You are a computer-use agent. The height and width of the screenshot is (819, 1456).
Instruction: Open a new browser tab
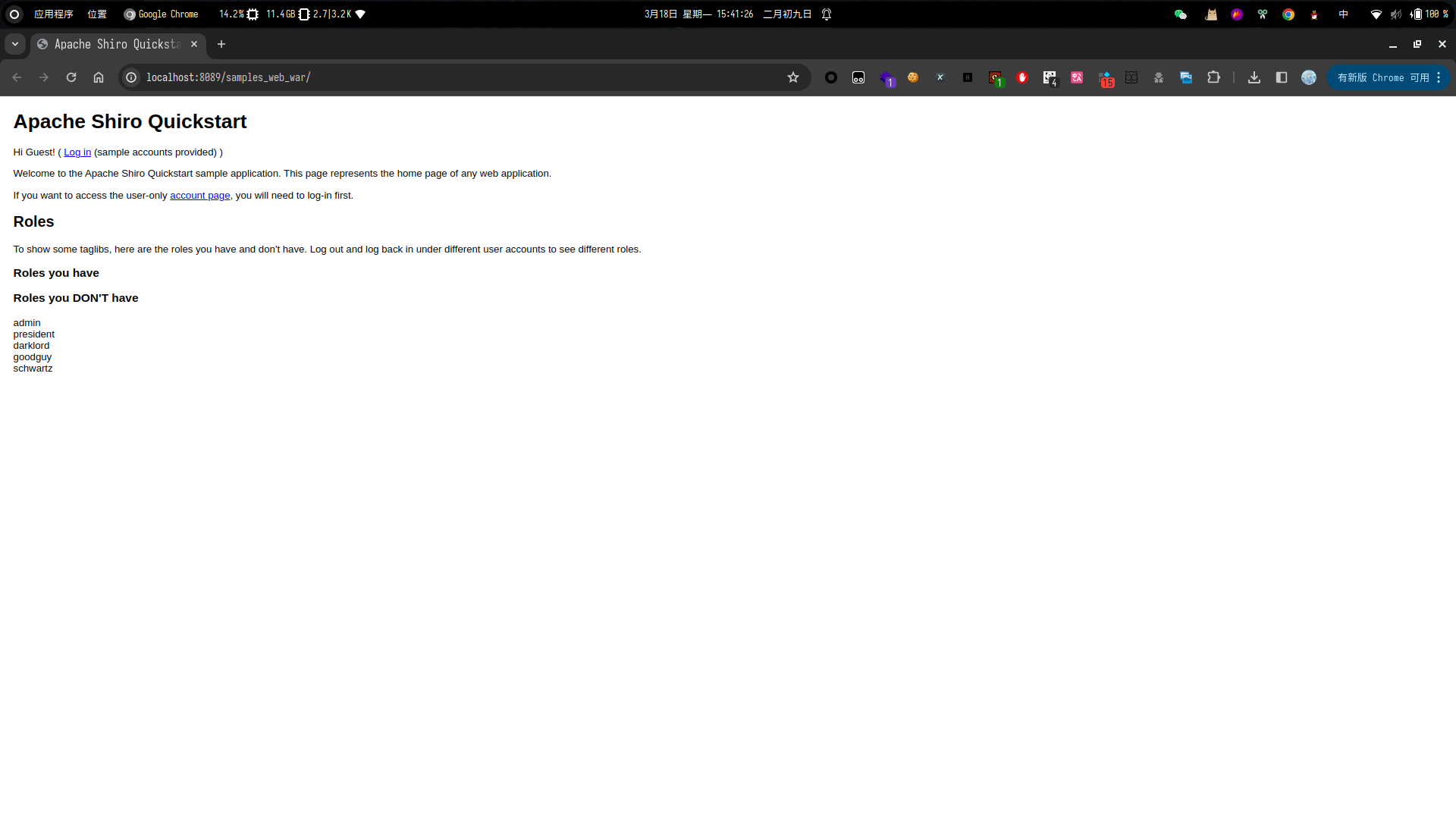point(221,44)
